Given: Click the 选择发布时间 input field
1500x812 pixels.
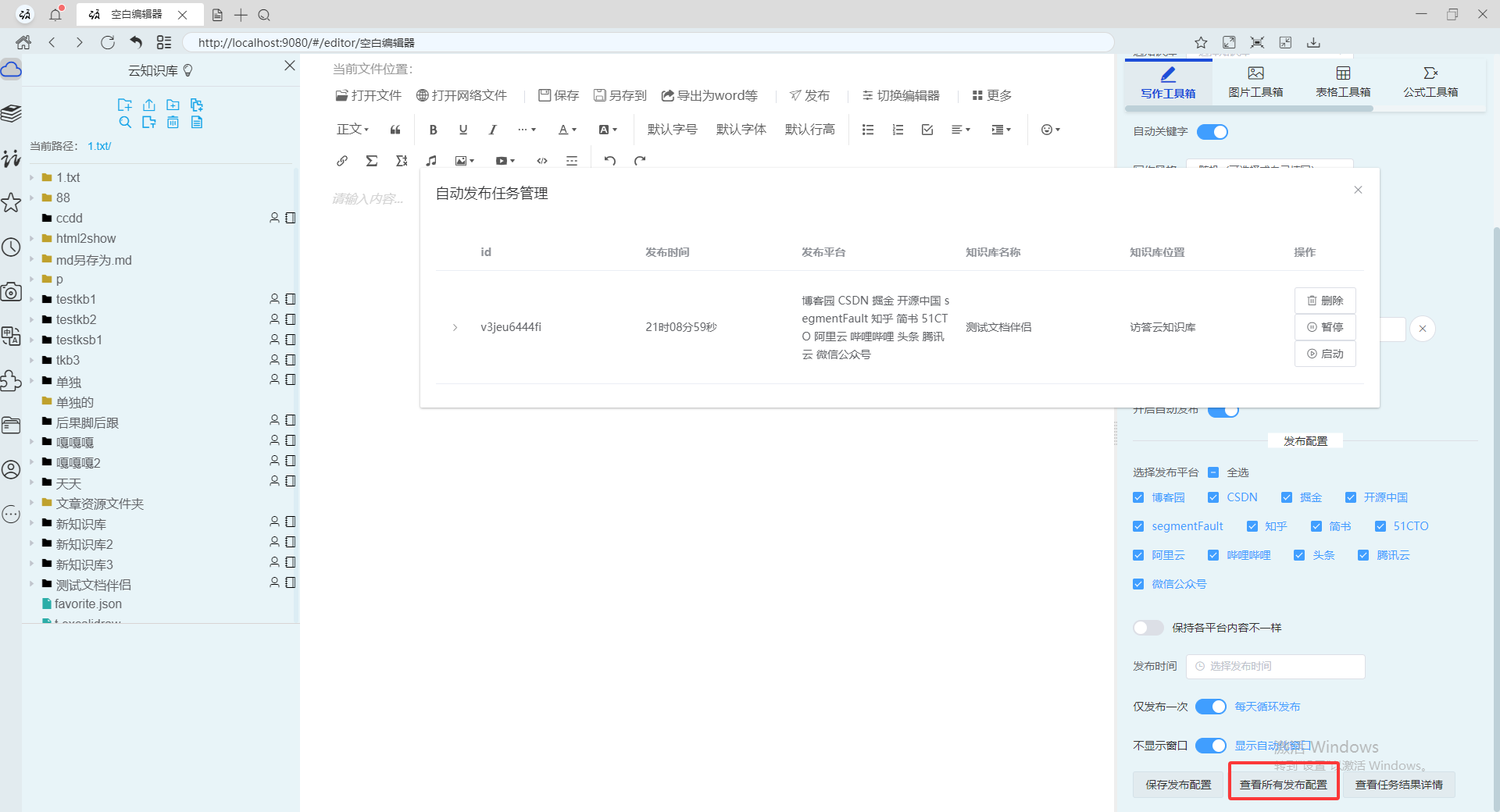Looking at the screenshot, I should coord(1274,666).
